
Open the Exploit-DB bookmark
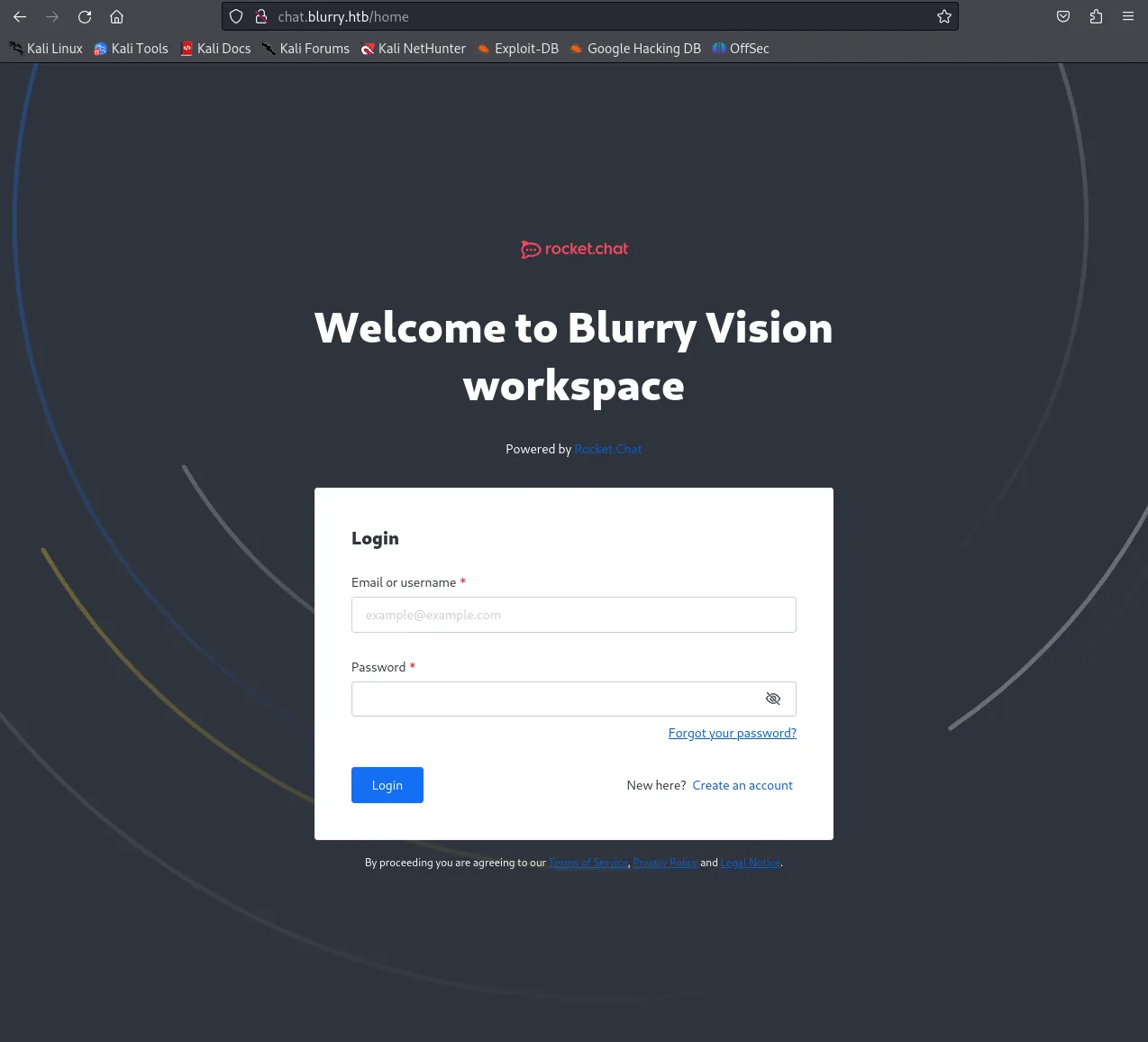[518, 49]
